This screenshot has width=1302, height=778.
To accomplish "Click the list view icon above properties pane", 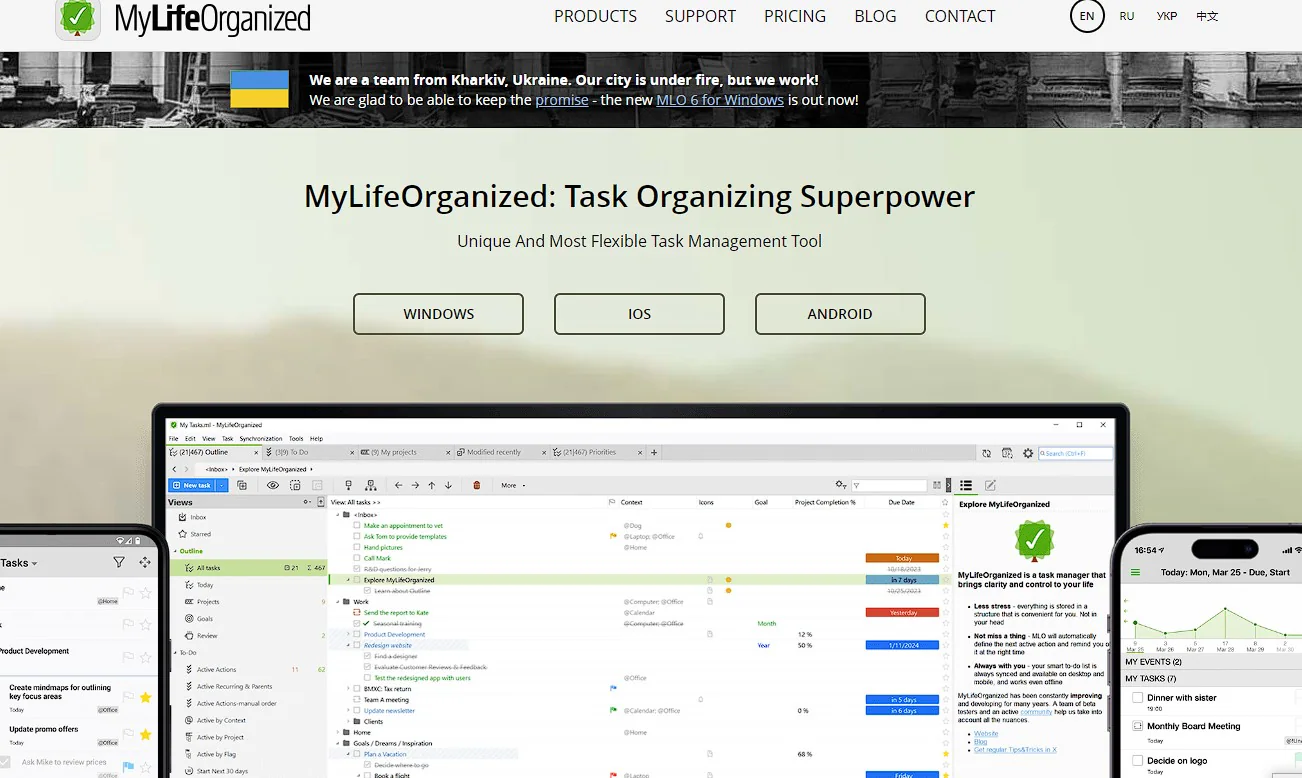I will [966, 485].
